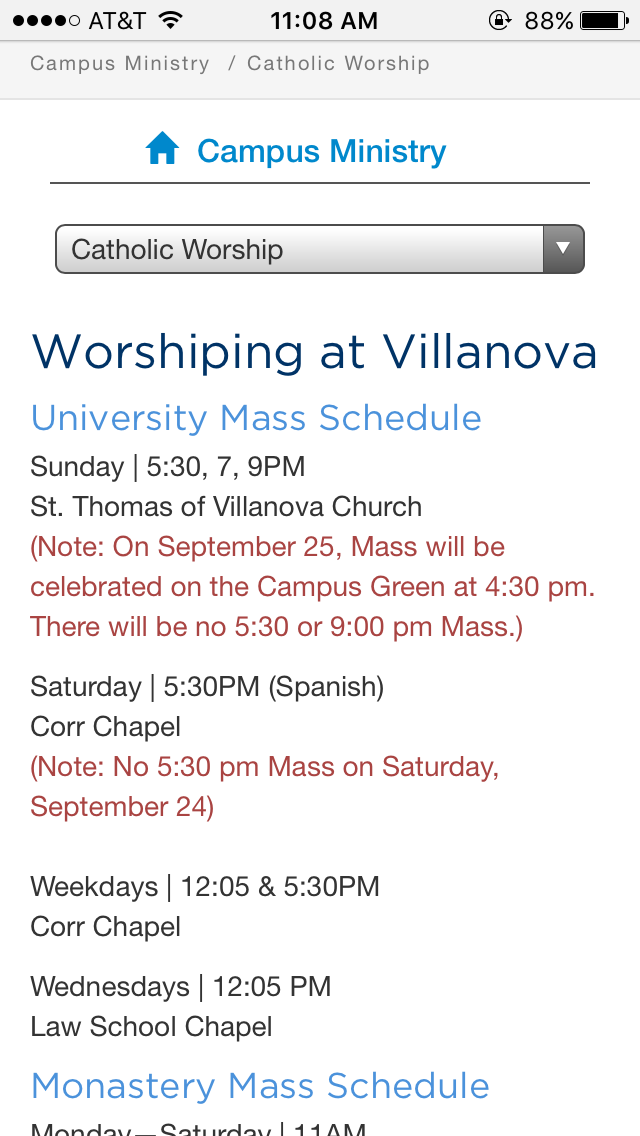Click the Monastery Mass Schedule heading
The width and height of the screenshot is (640, 1136).
click(260, 1085)
